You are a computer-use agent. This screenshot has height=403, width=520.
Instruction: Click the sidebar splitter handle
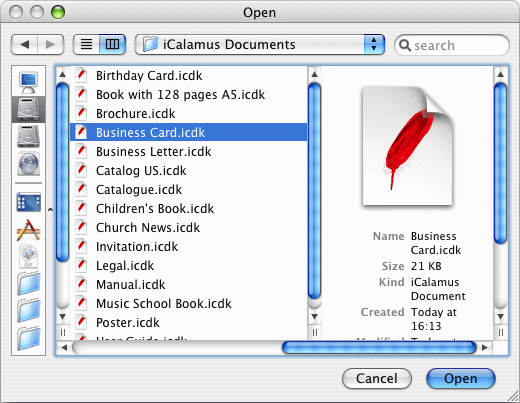[50, 210]
